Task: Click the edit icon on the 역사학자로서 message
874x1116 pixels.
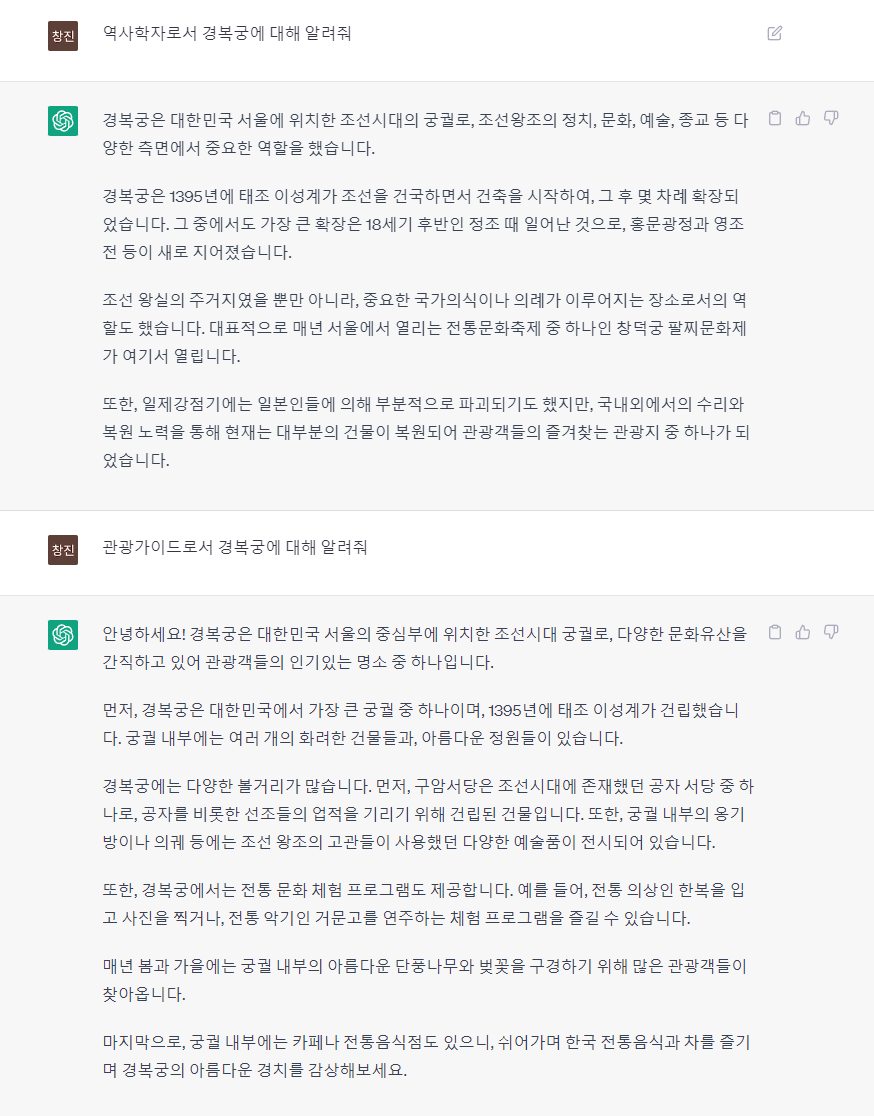Action: pos(774,33)
